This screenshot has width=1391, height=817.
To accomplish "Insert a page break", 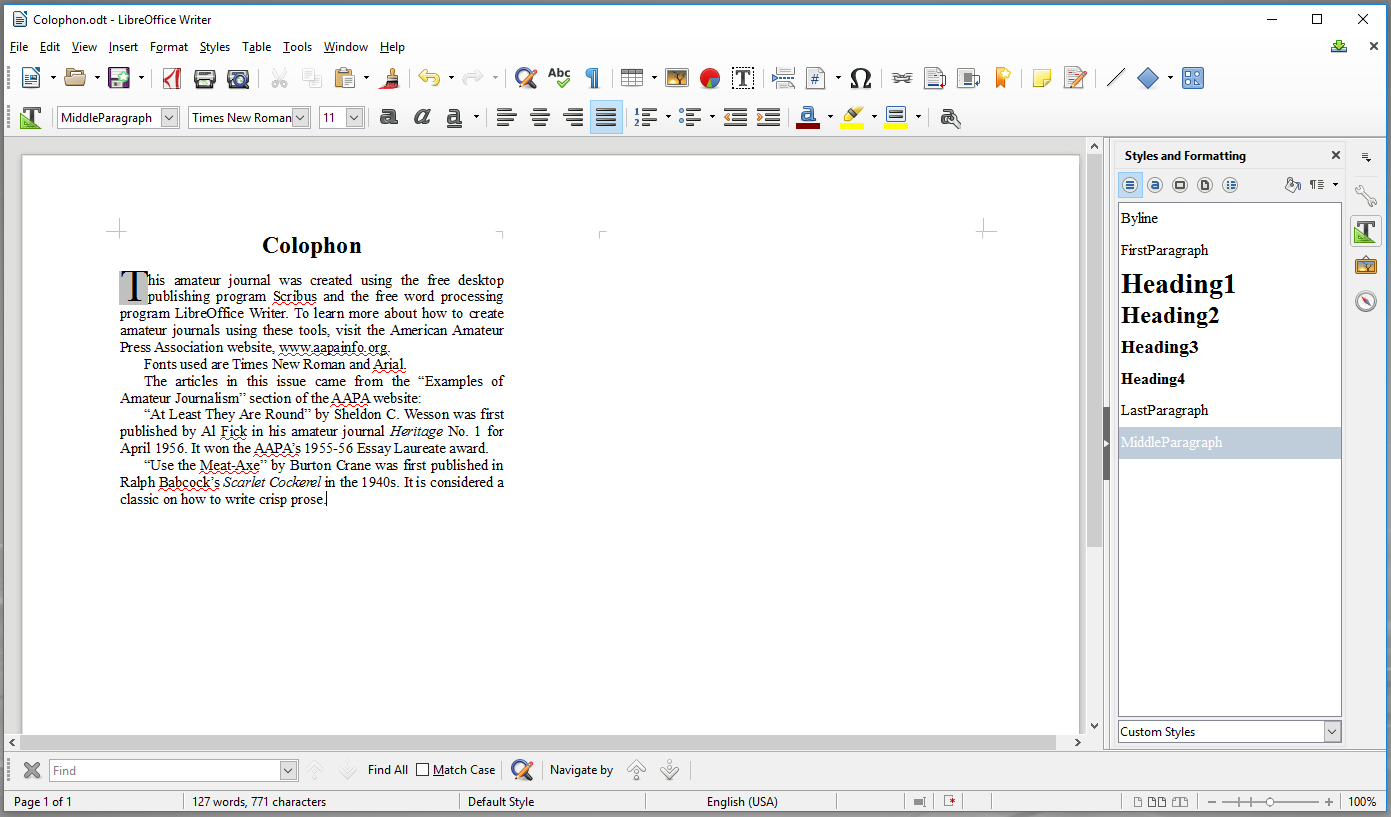I will click(784, 78).
